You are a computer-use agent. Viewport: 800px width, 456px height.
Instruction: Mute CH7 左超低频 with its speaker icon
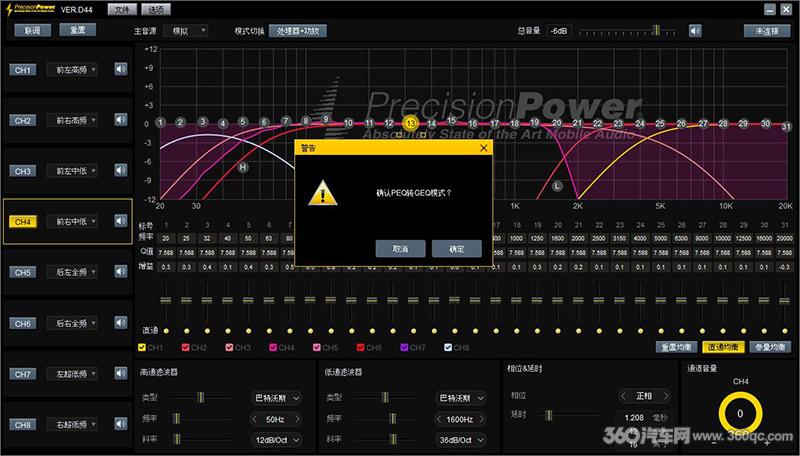[x=120, y=373]
